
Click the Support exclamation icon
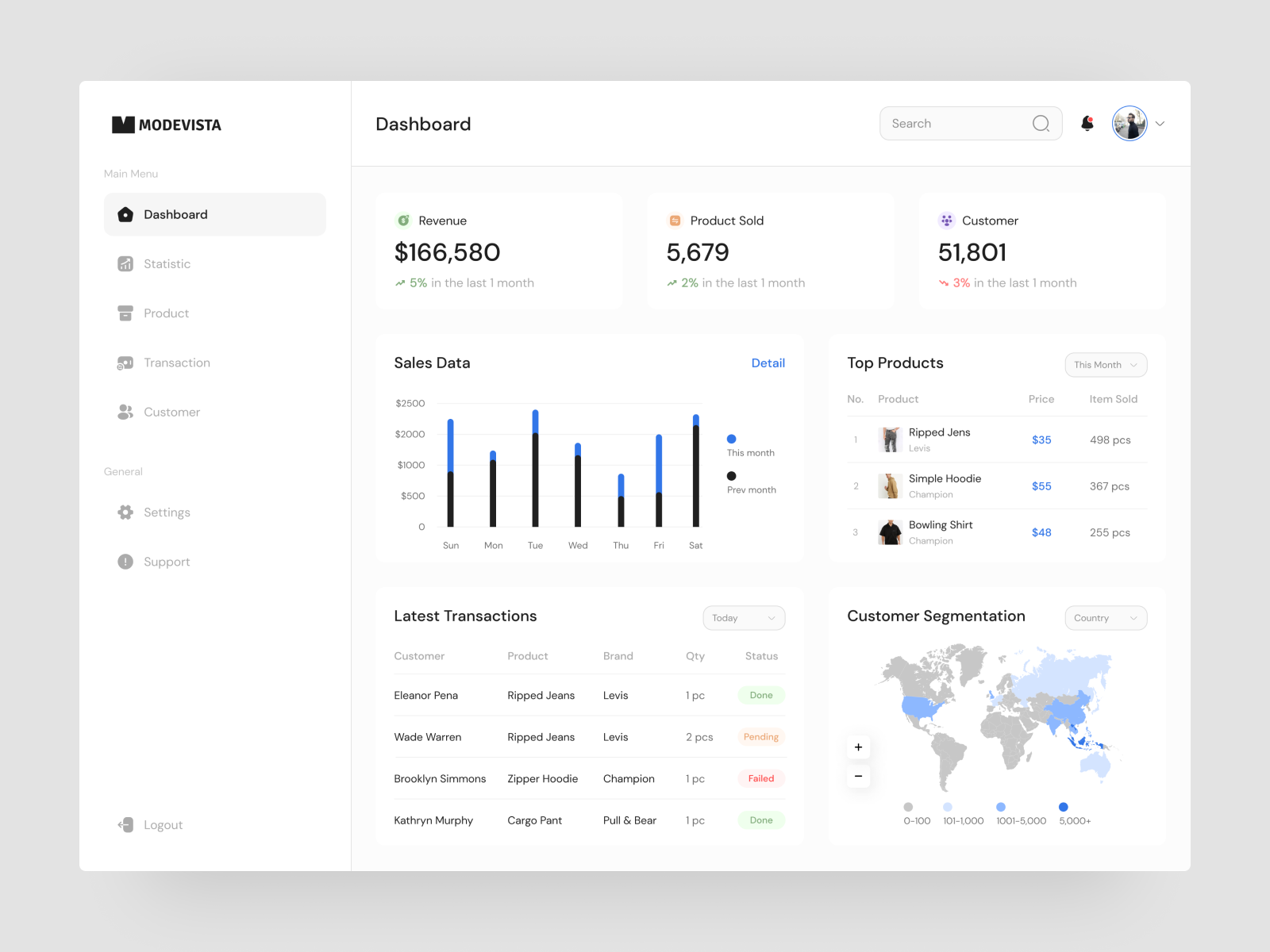[x=125, y=562]
